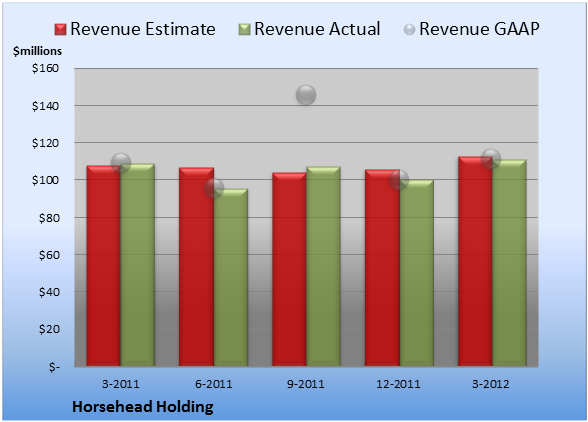Image resolution: width=588 pixels, height=422 pixels.
Task: Select the red estimate bar for 3-2011
Action: coord(104,266)
